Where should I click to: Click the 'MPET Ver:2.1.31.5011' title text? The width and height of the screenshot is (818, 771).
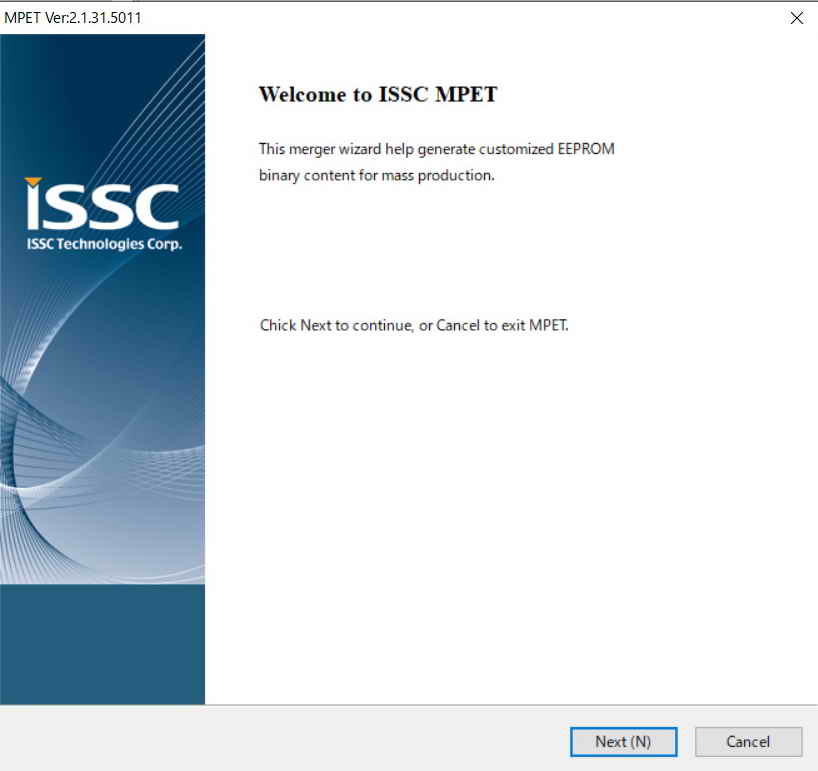pos(73,18)
